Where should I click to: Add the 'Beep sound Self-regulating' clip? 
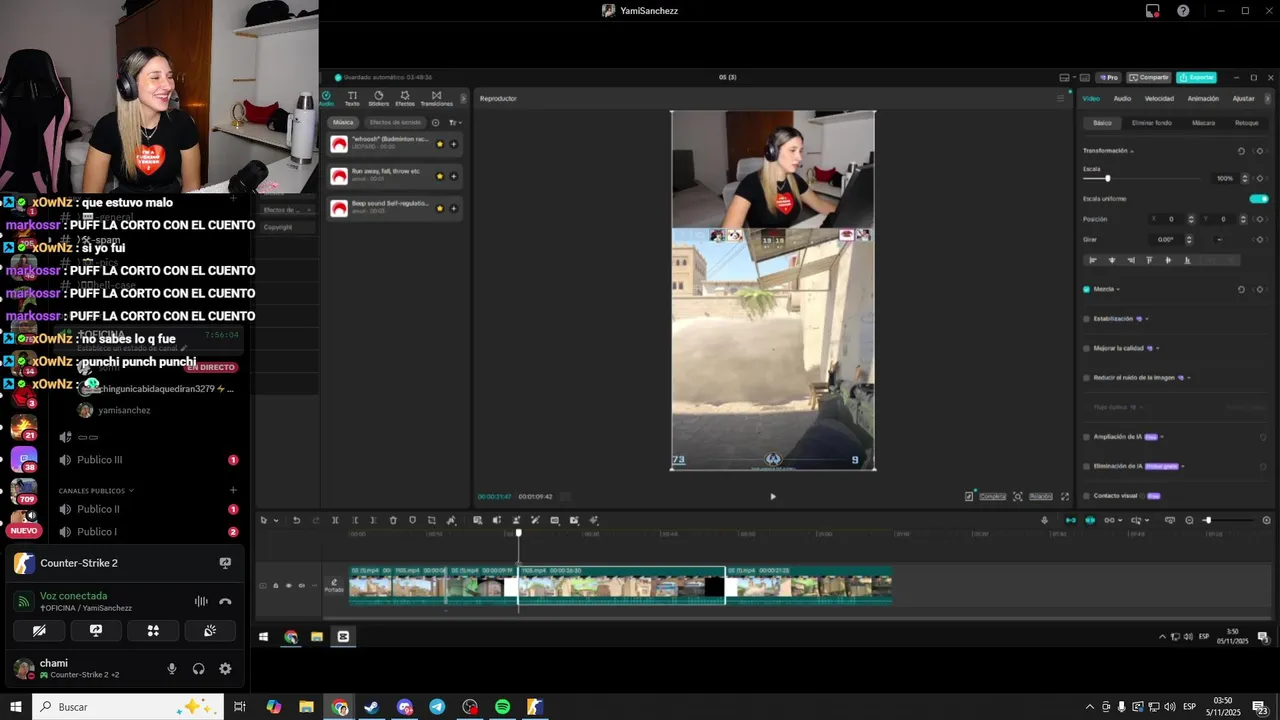point(453,208)
